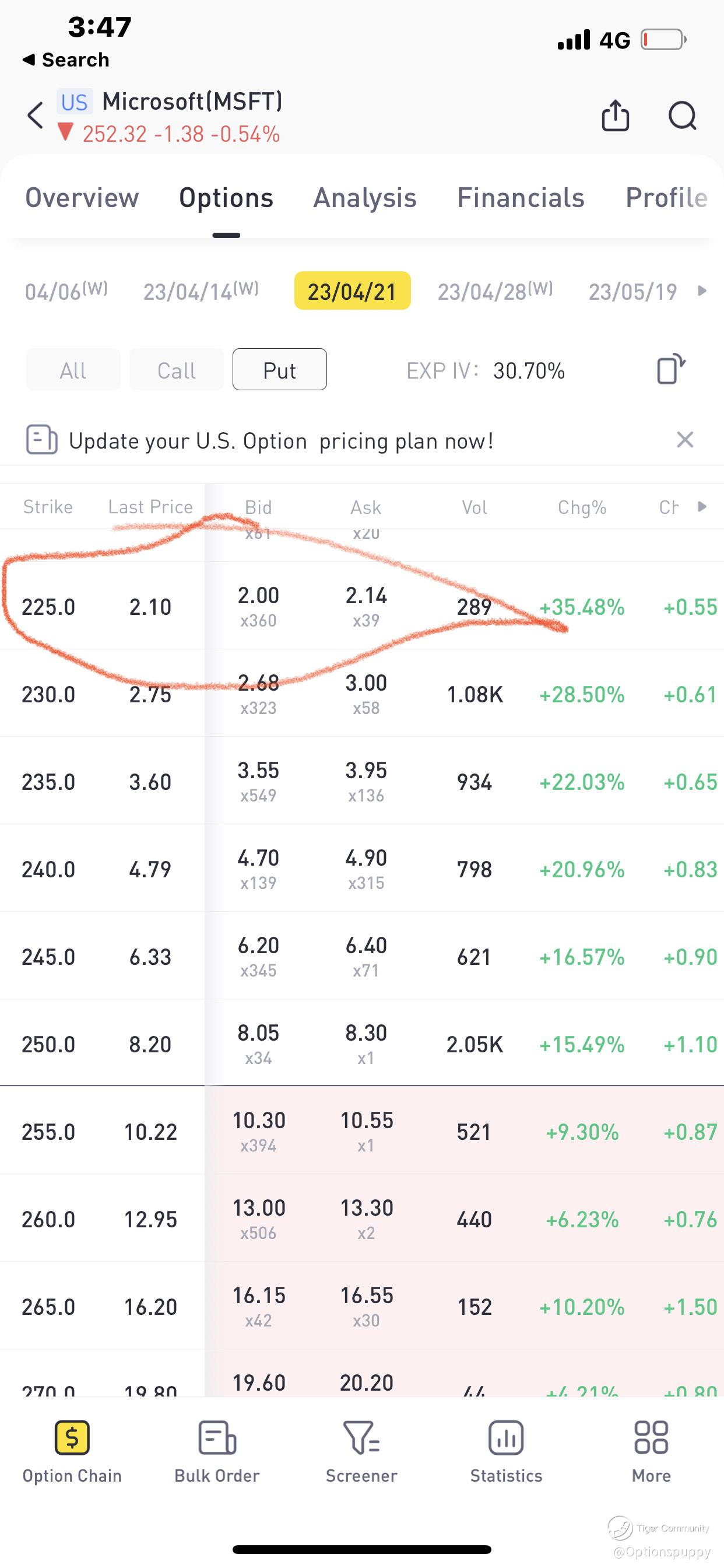Screen dimensions: 724x1568
Task: Select the 23/04/28 weekly expiry date
Action: click(x=495, y=291)
